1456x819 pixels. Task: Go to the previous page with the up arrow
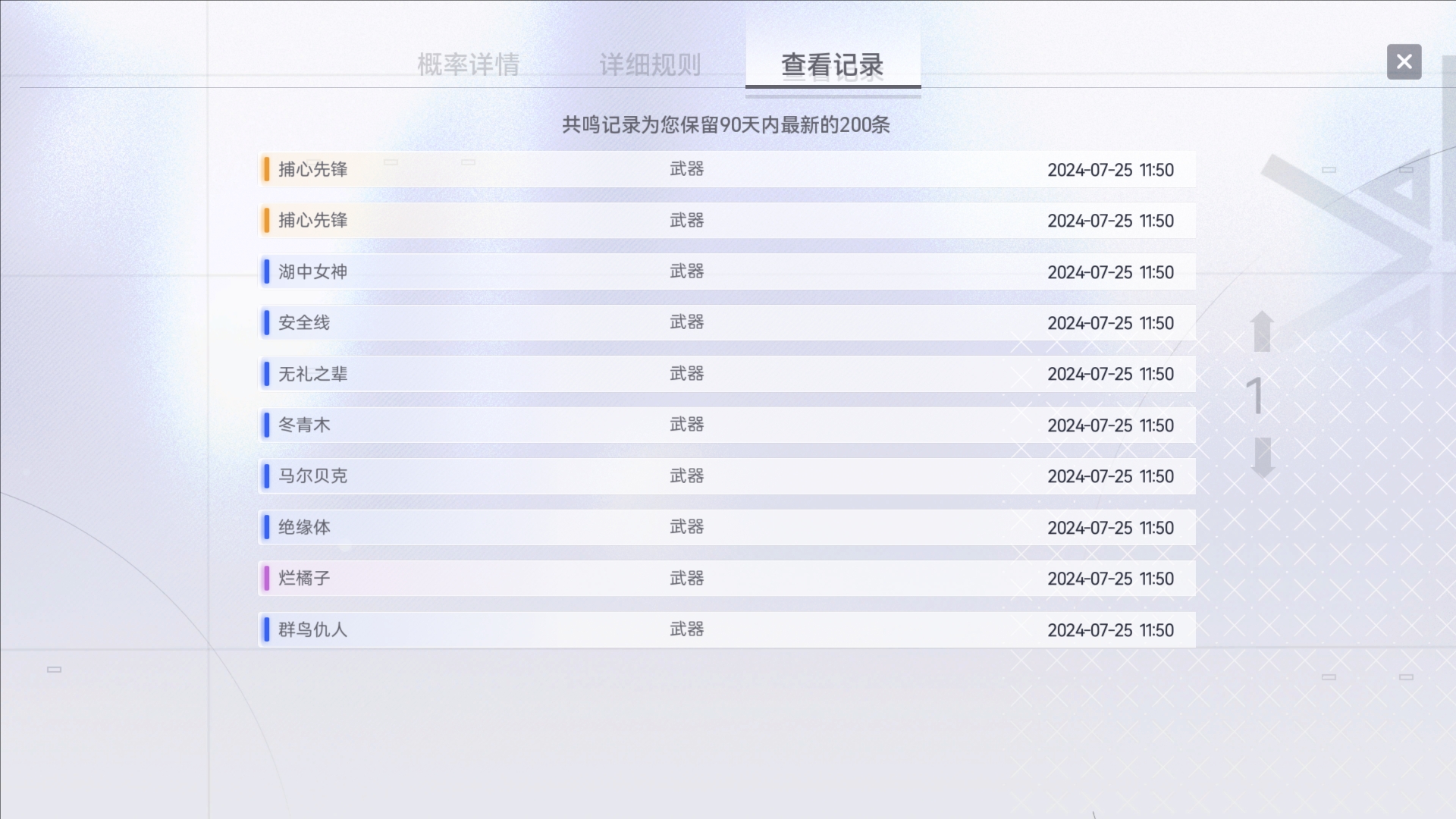pyautogui.click(x=1262, y=331)
